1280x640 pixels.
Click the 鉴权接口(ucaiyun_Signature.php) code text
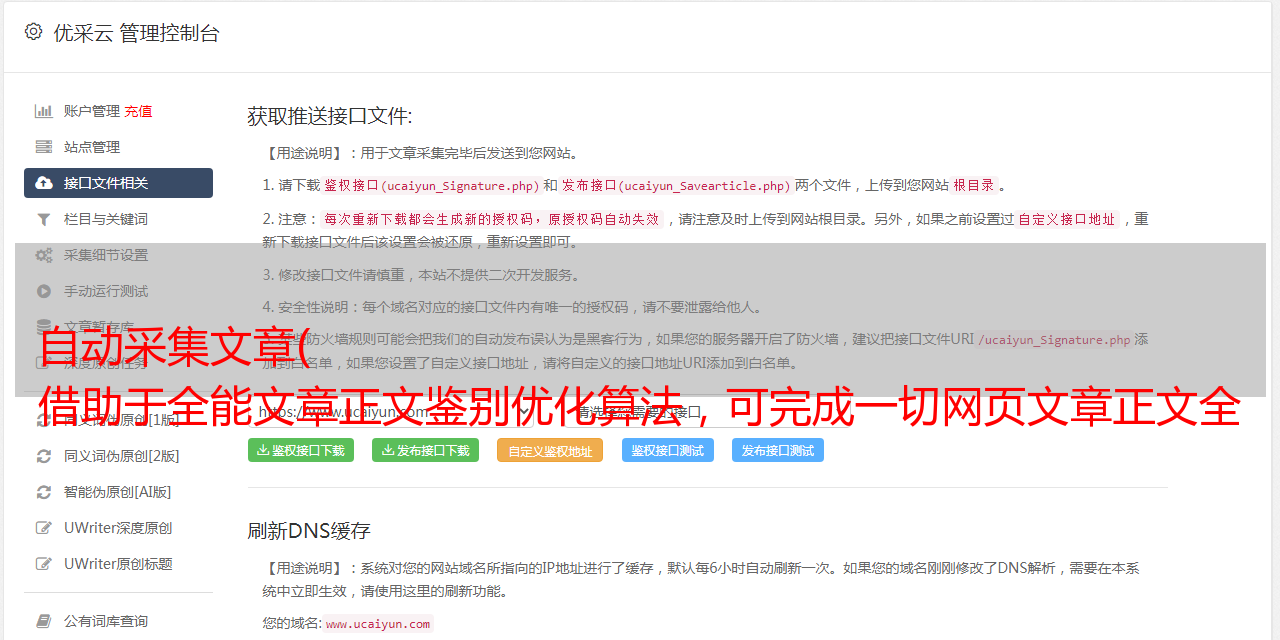431,185
